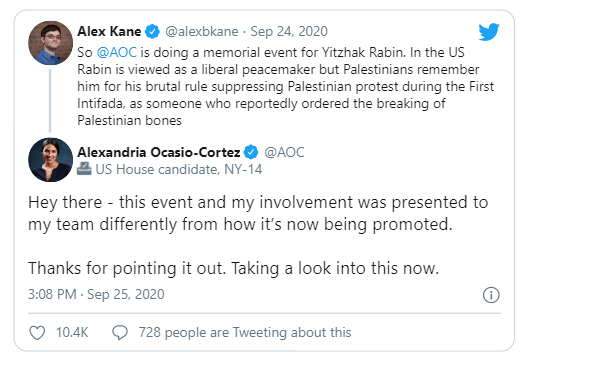Open Alex Kane's profile picture
Viewport: 594px width, 377px height.
(x=50, y=43)
